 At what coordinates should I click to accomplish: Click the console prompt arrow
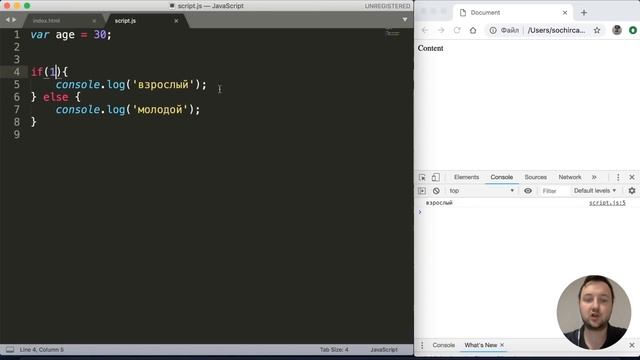pyautogui.click(x=420, y=212)
